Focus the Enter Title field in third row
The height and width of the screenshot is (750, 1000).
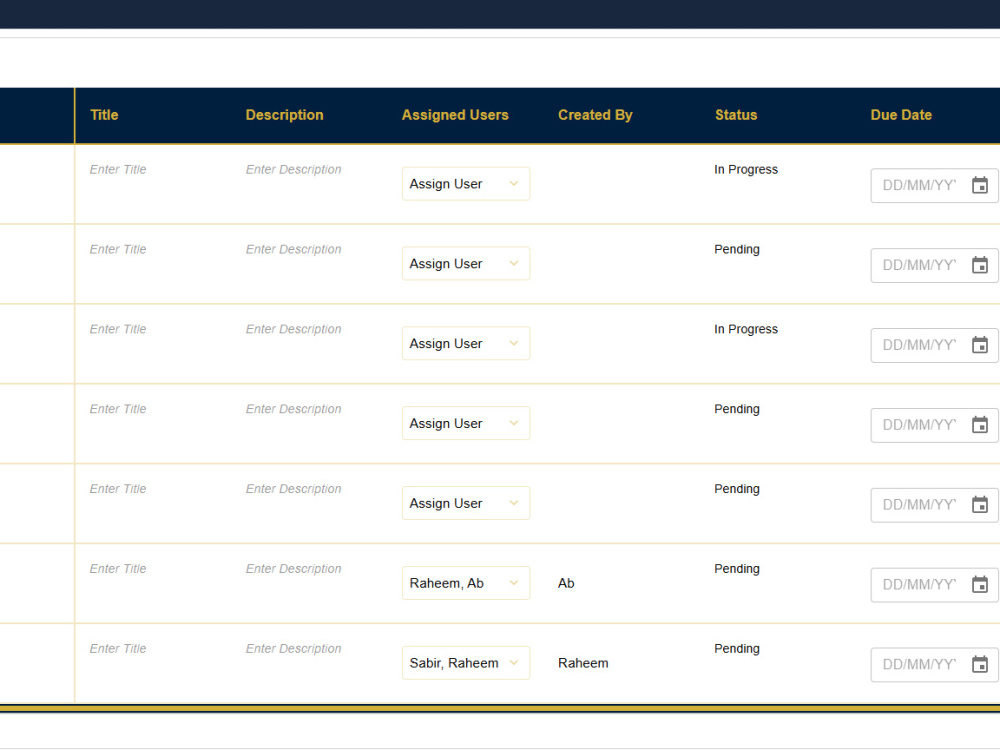click(118, 328)
